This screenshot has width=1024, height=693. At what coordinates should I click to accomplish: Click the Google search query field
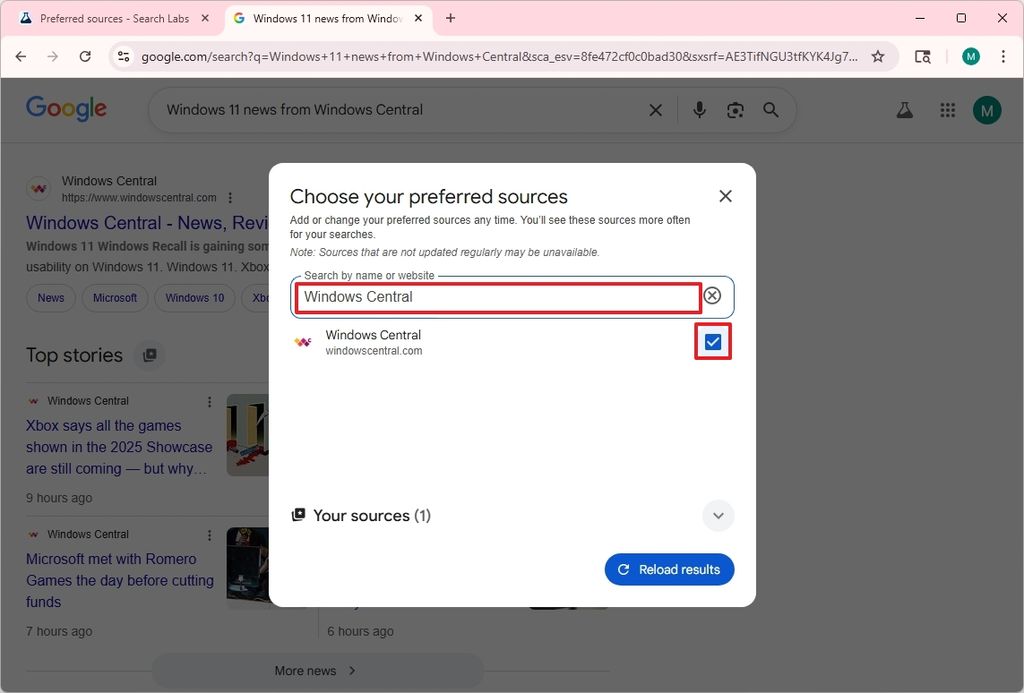tap(398, 110)
